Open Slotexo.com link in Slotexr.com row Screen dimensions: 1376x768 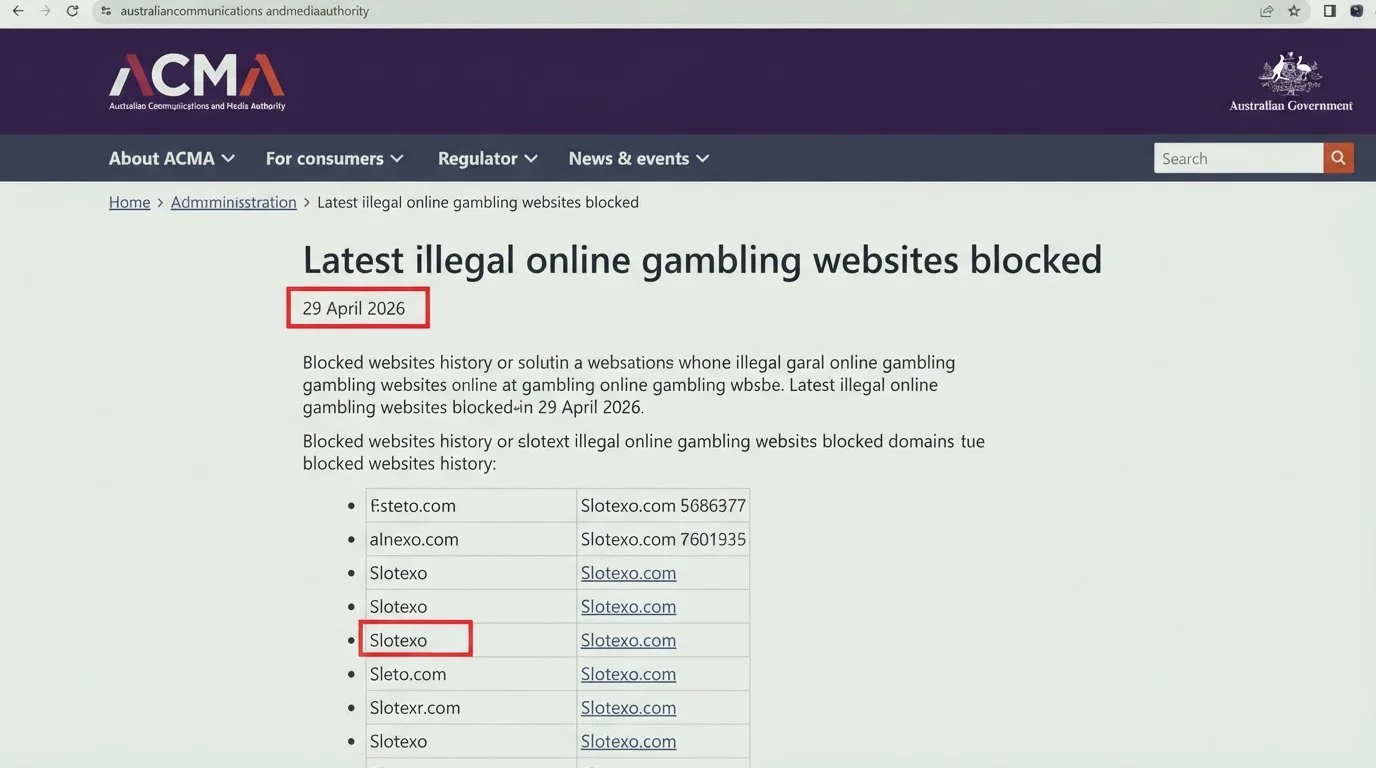[628, 708]
